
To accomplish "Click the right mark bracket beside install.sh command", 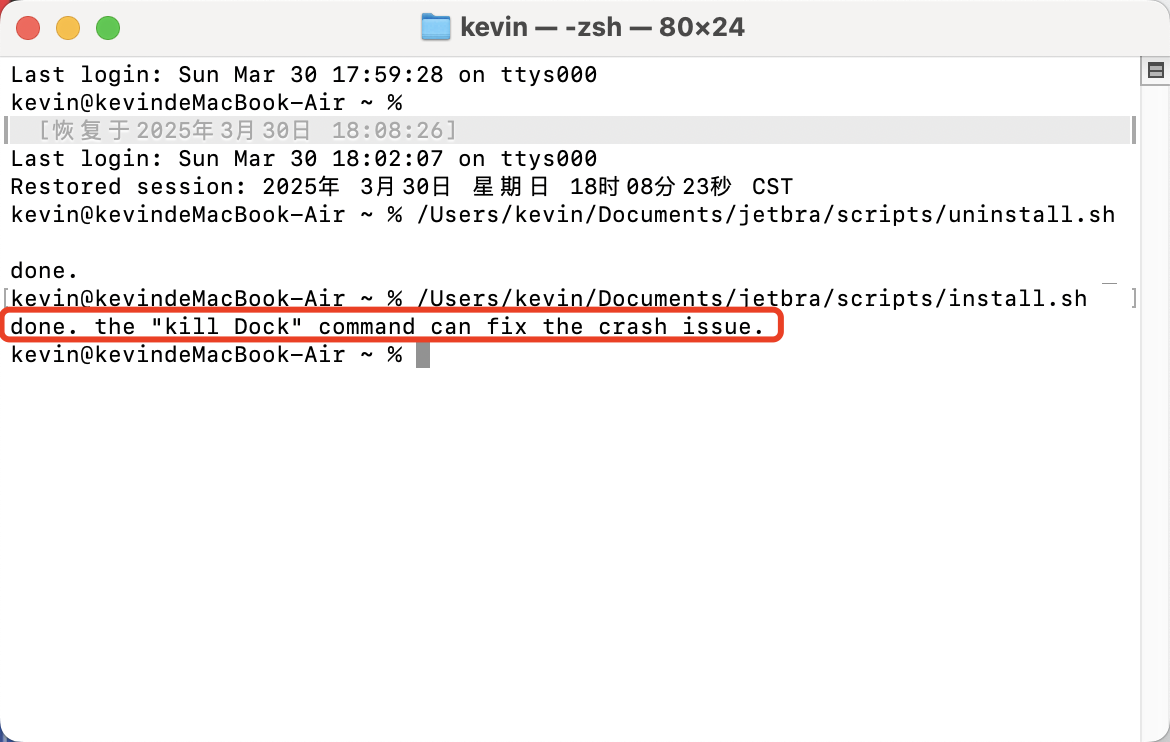I will pos(1133,299).
